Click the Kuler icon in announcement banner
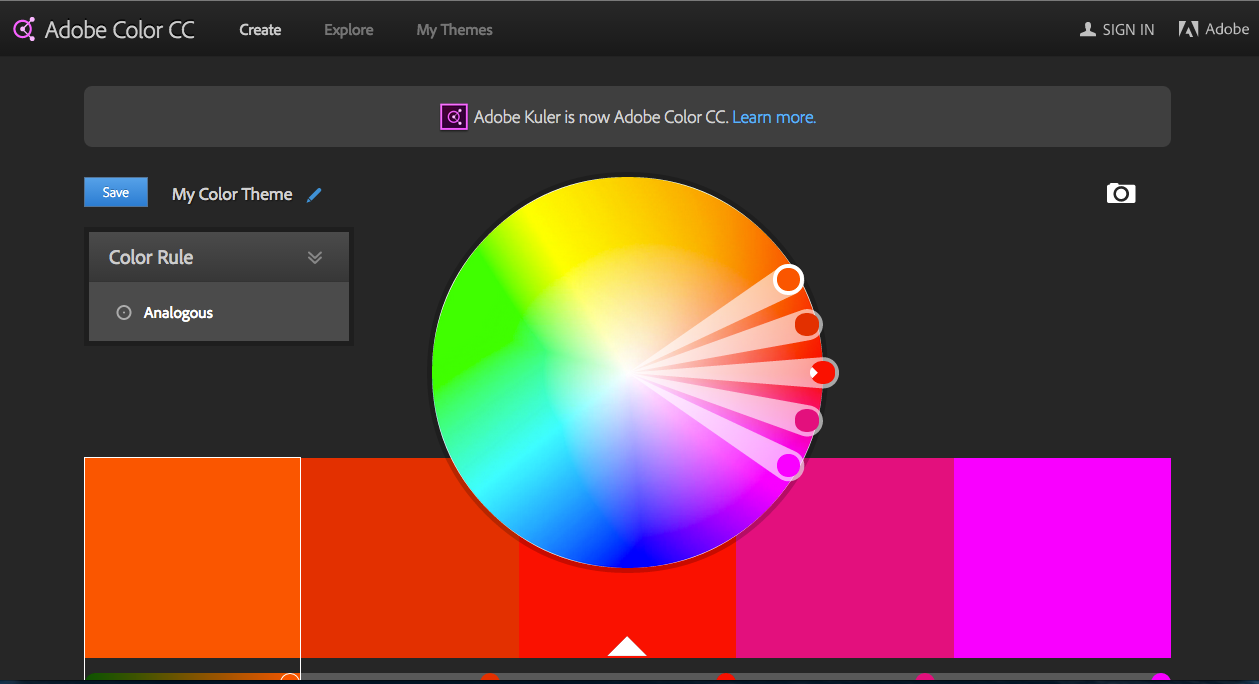The image size is (1259, 684). [454, 117]
